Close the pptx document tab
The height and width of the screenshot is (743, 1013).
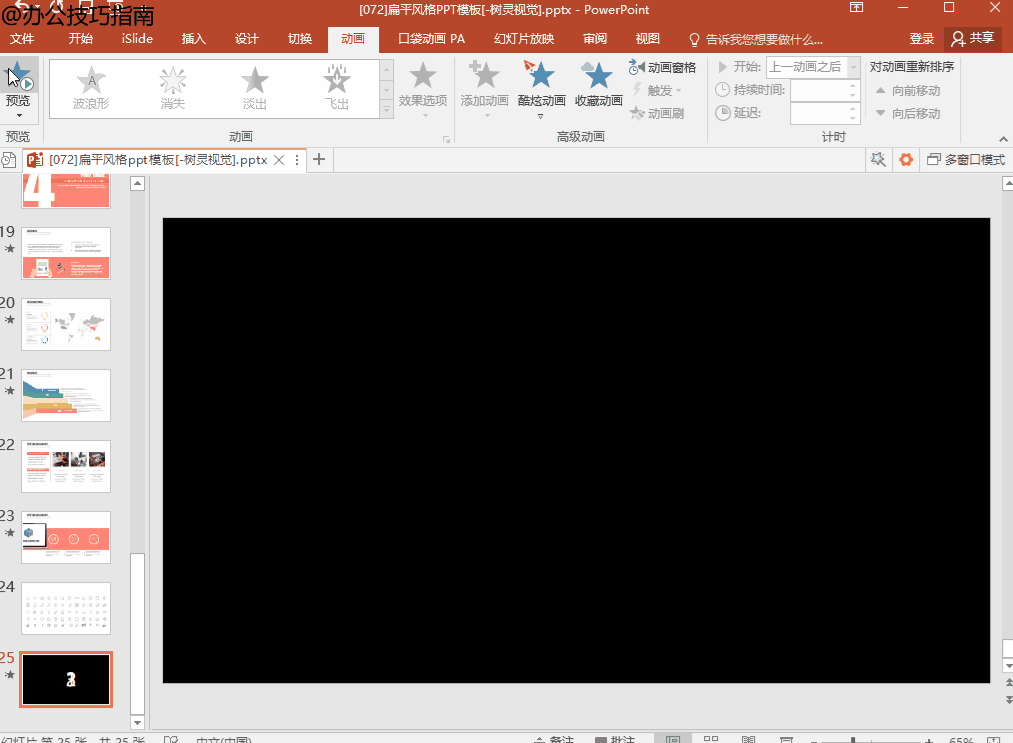(279, 160)
